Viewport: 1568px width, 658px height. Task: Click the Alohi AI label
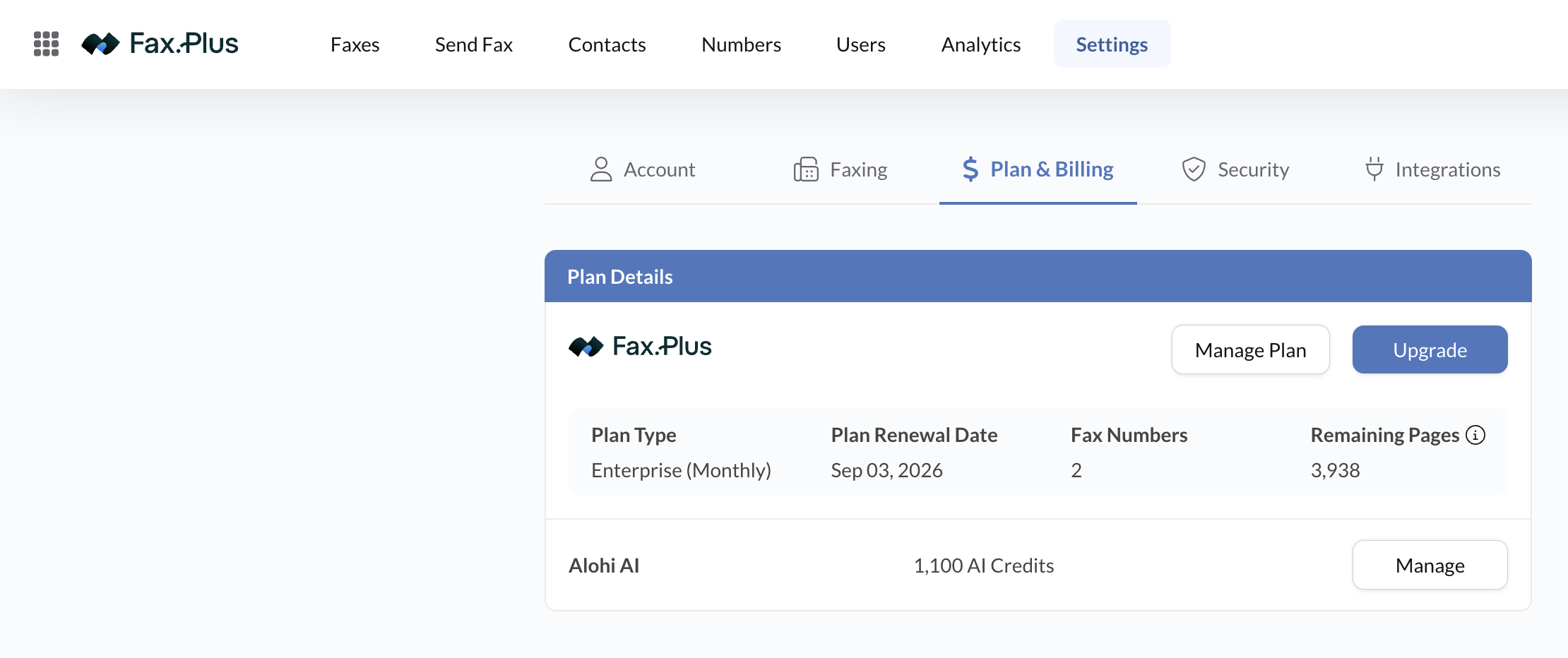click(604, 566)
